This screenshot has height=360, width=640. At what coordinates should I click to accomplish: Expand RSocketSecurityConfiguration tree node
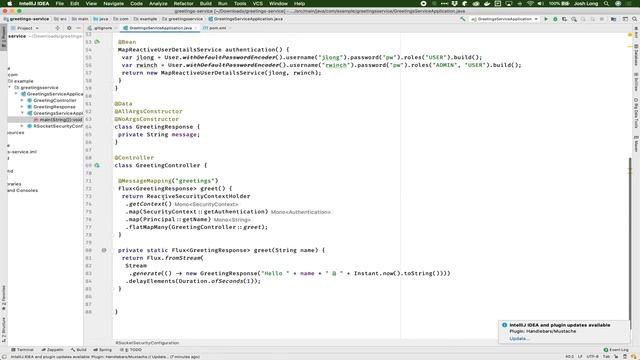pyautogui.click(x=22, y=126)
